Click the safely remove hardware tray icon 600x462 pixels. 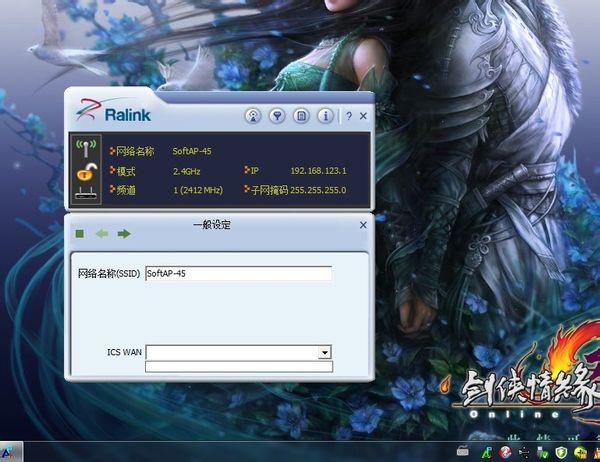[x=543, y=453]
